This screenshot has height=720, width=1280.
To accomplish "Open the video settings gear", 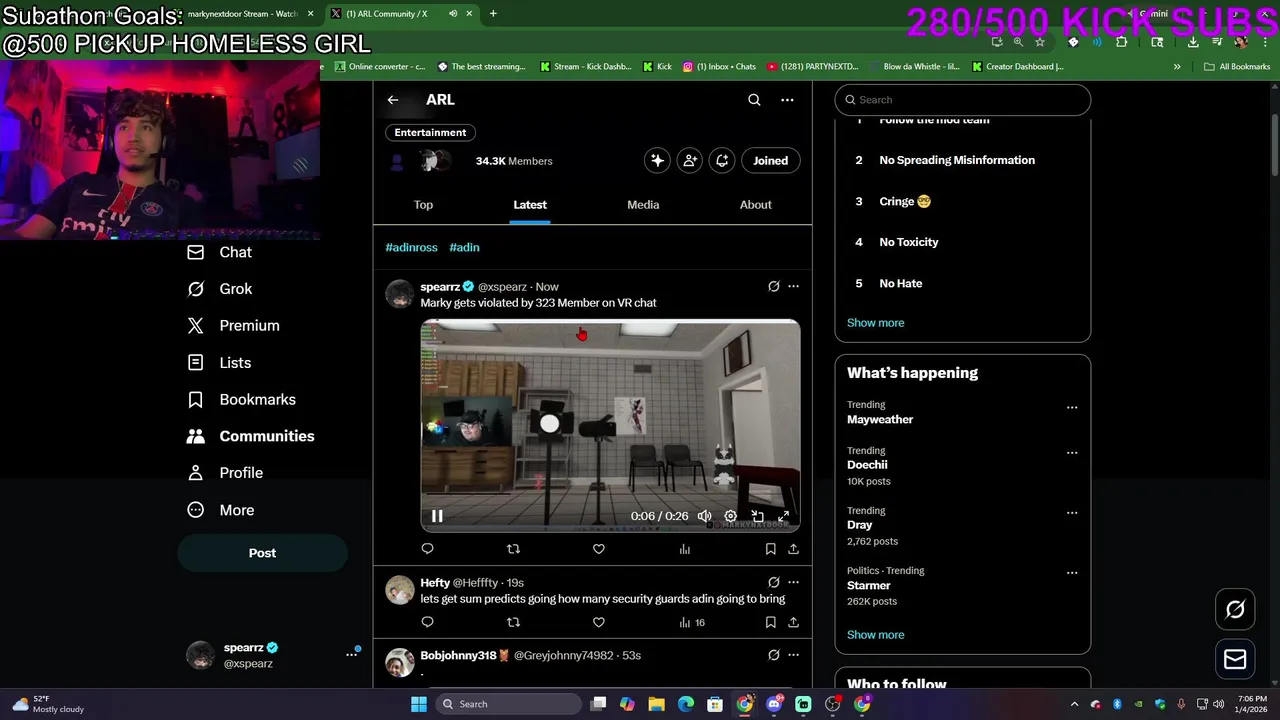I will (730, 516).
